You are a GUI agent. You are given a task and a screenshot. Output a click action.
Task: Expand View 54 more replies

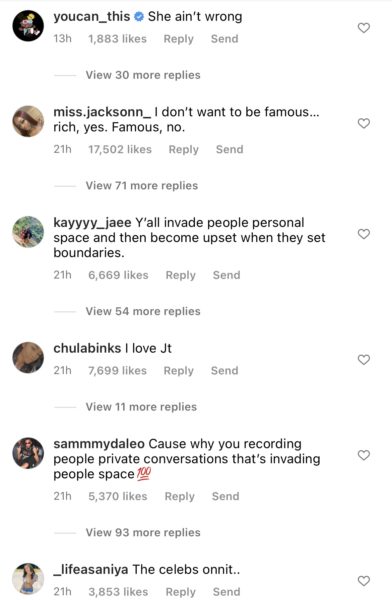(143, 311)
